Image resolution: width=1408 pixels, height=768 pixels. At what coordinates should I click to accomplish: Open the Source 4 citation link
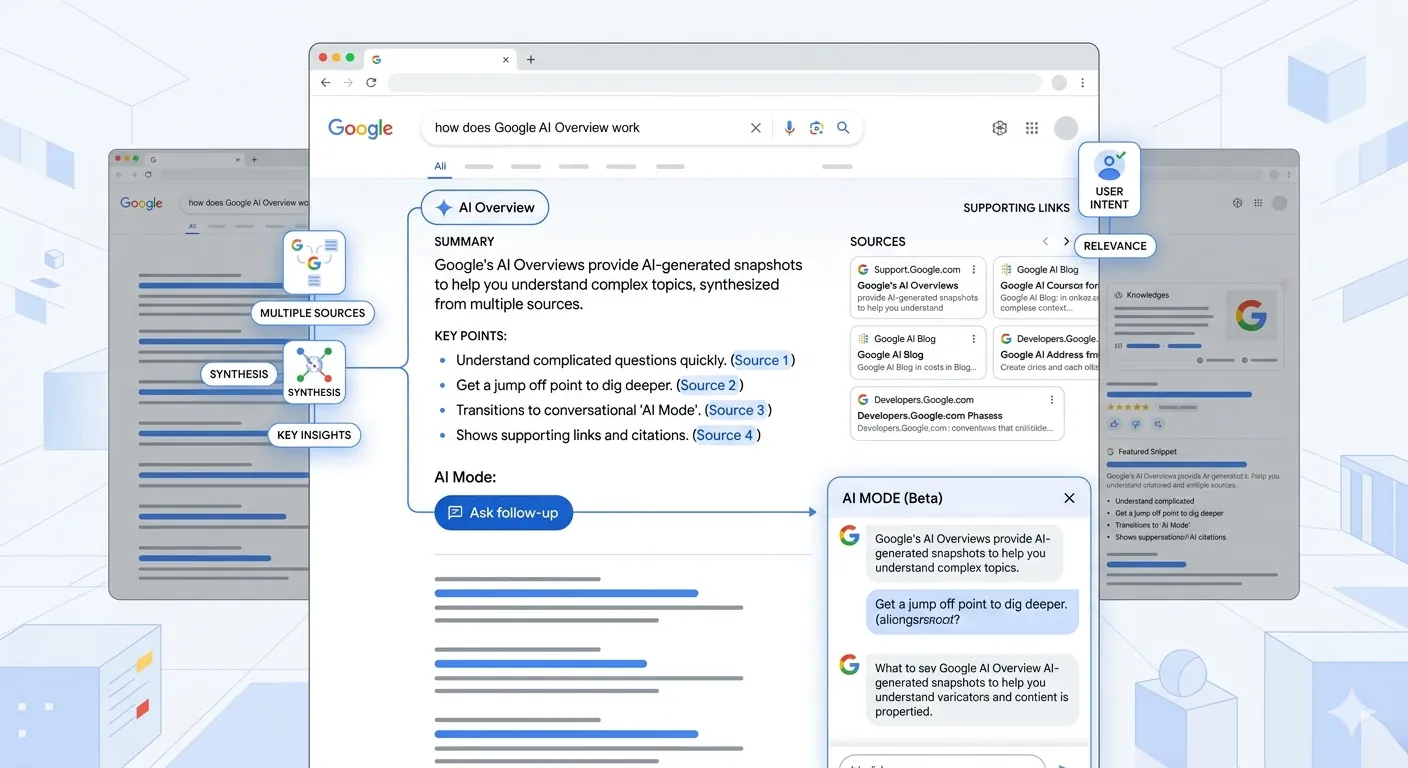coord(725,435)
